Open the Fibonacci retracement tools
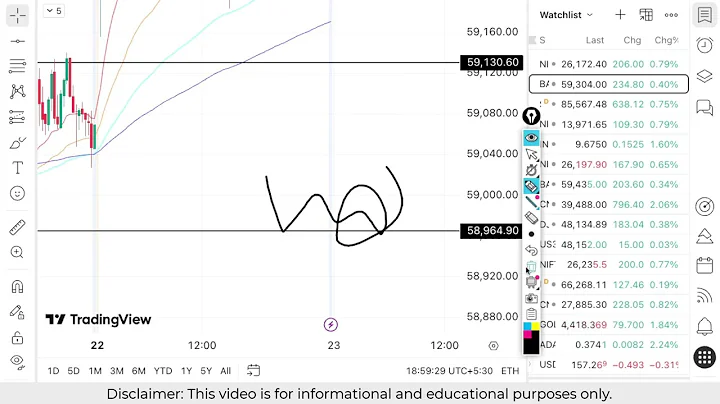The height and width of the screenshot is (404, 720). coord(17,66)
